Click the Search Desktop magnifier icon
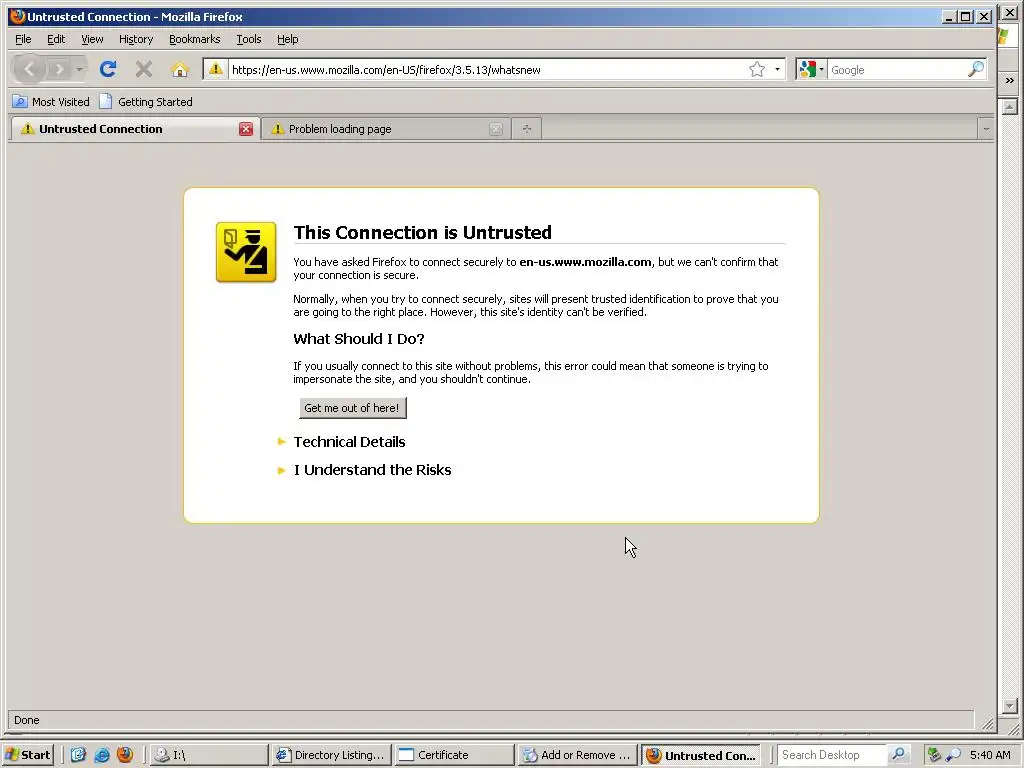Screen dimensions: 1024x768 click(899, 755)
